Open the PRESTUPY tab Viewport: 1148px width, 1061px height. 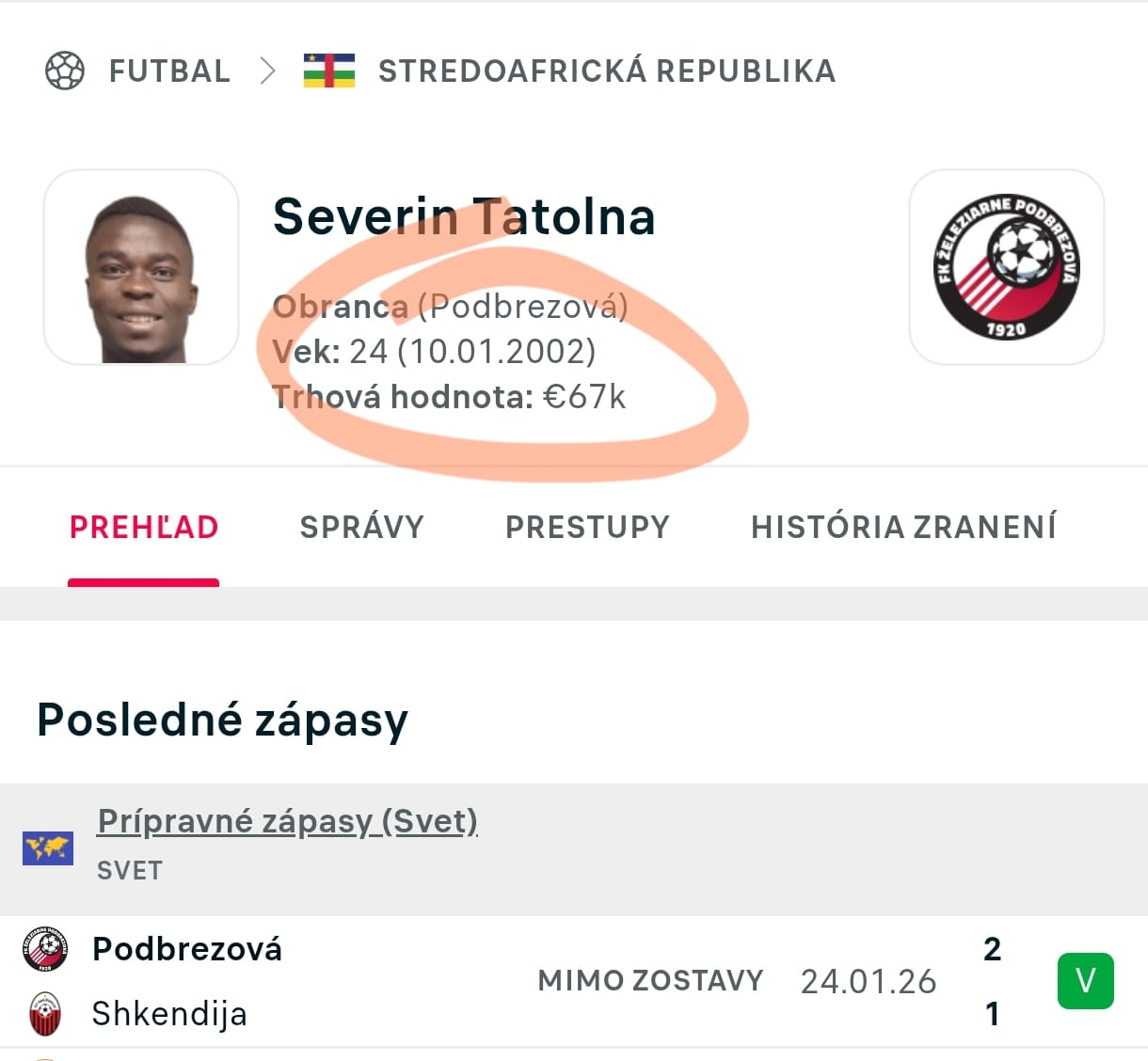pyautogui.click(x=587, y=527)
